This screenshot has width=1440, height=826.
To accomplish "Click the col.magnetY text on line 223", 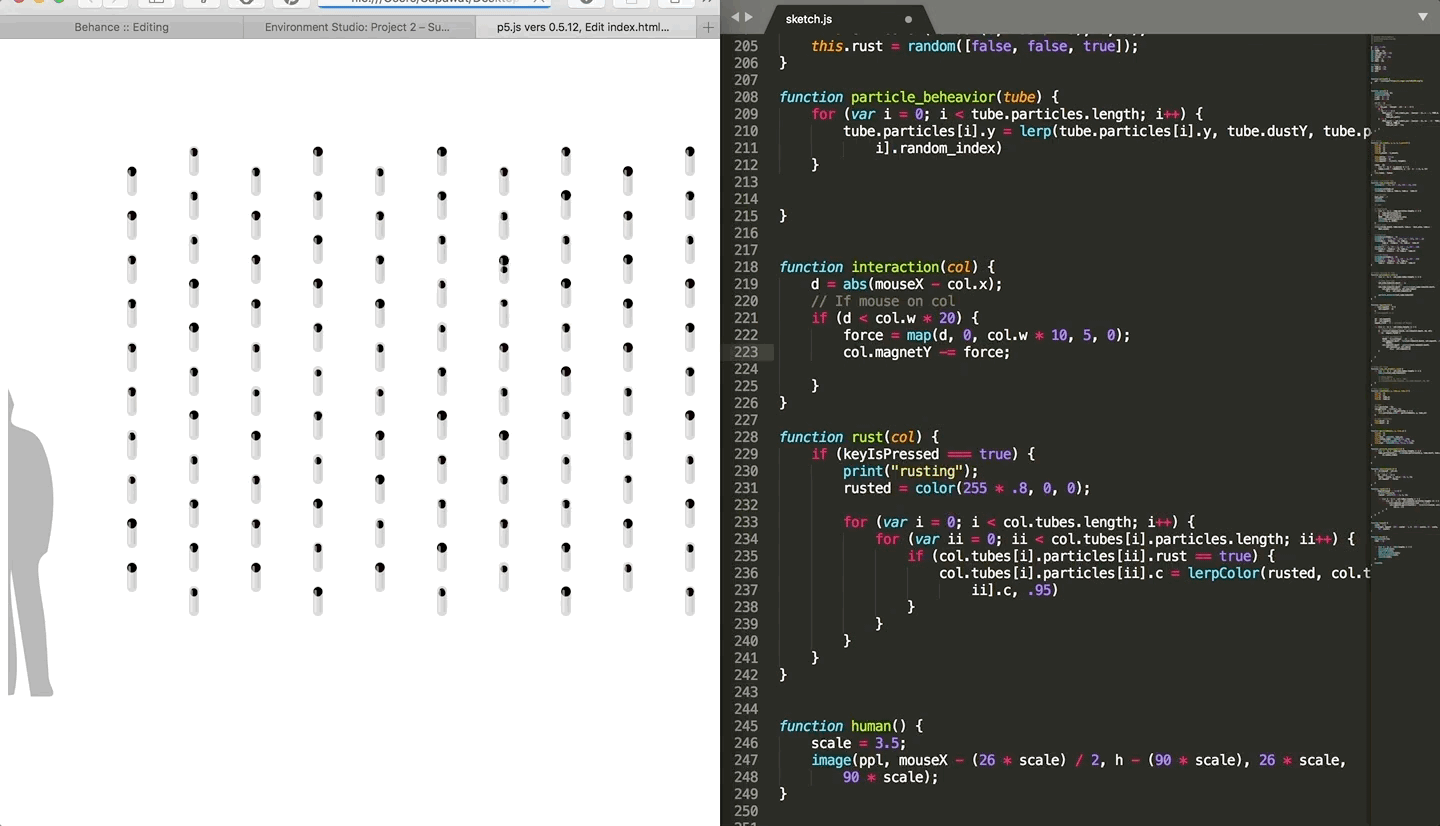I will pos(886,352).
